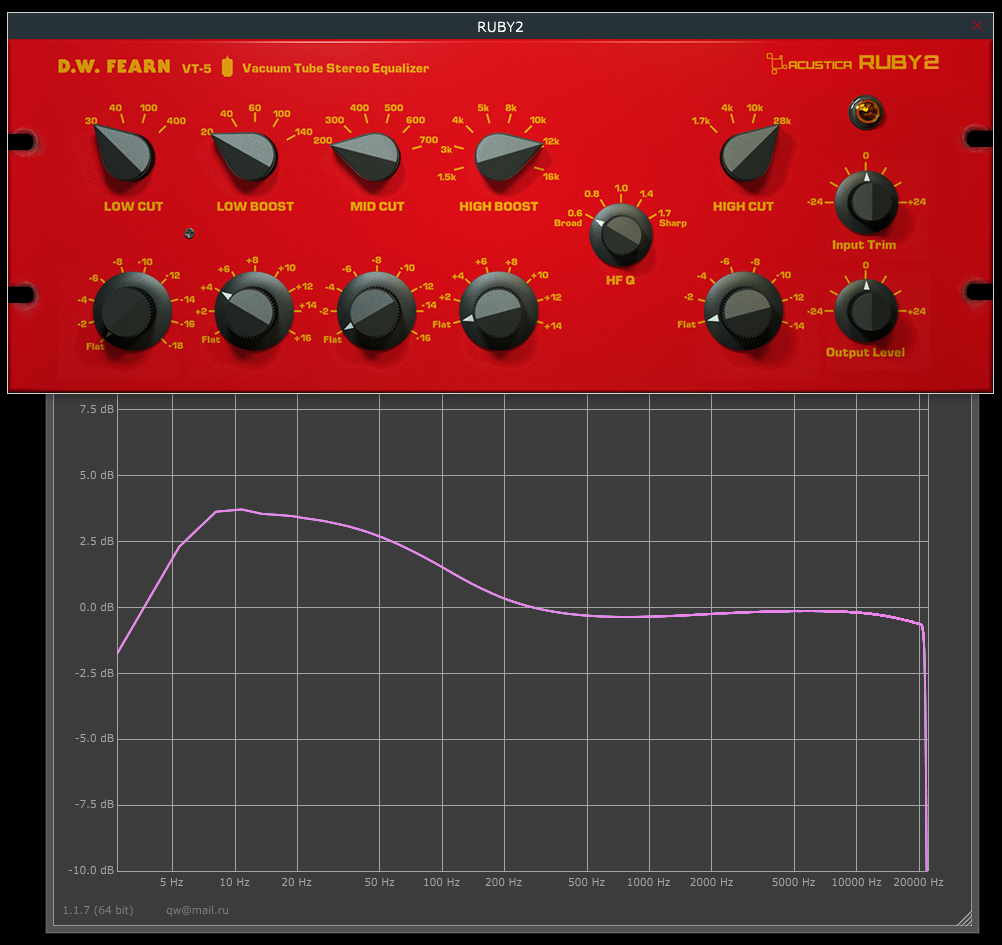Click the "400" marking on the Low Cut dial
Viewport: 1002px width, 945px height.
(x=176, y=120)
